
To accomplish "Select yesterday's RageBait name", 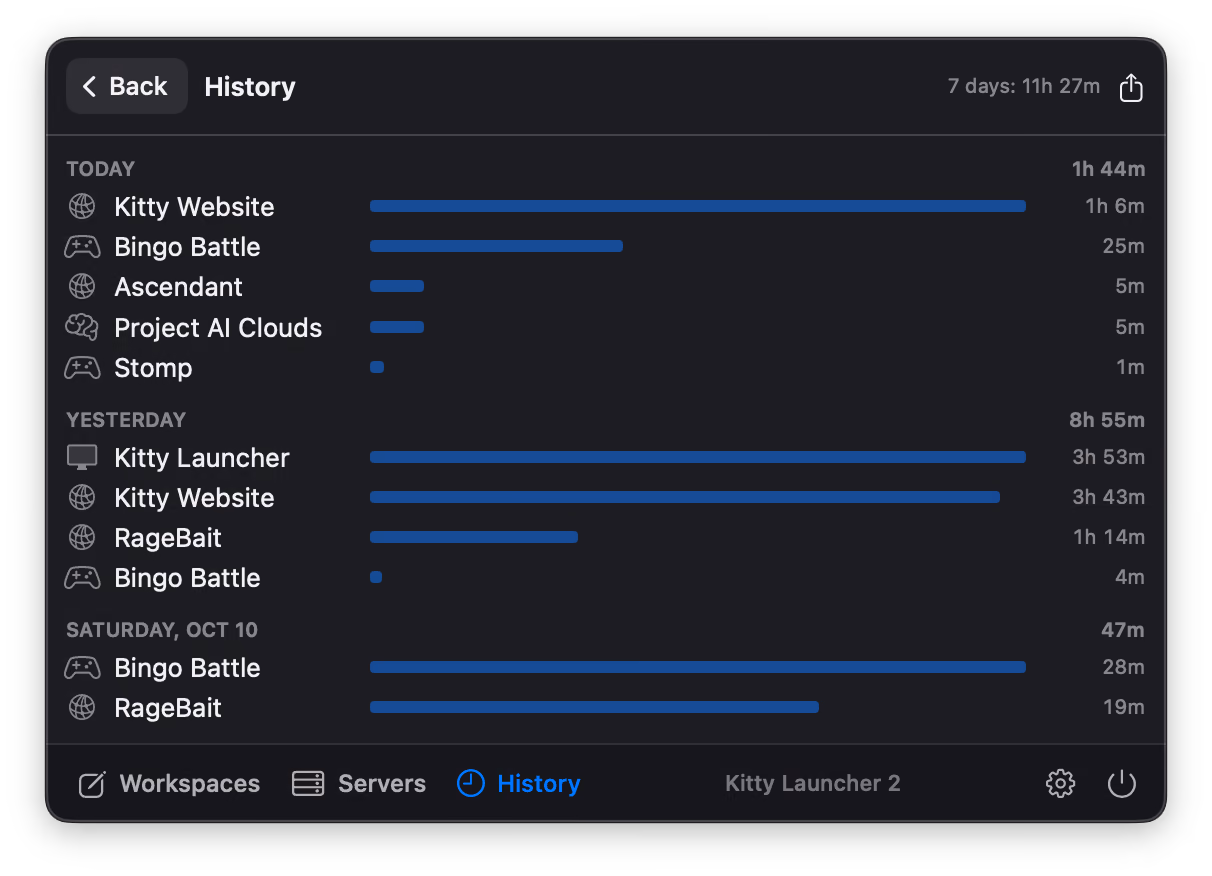I will 168,538.
